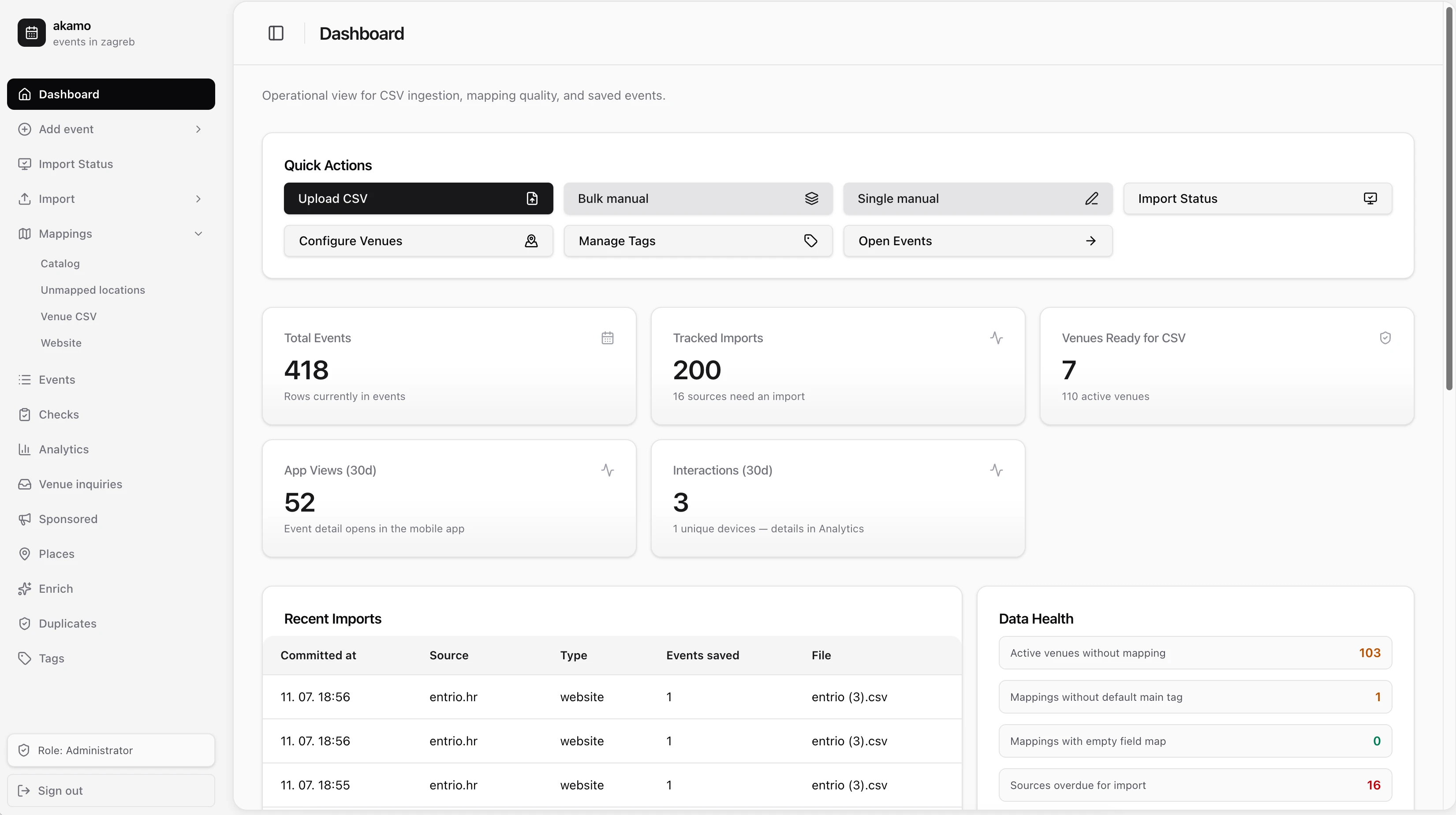This screenshot has height=815, width=1456.
Task: Click the Single manual button
Action: pos(978,198)
